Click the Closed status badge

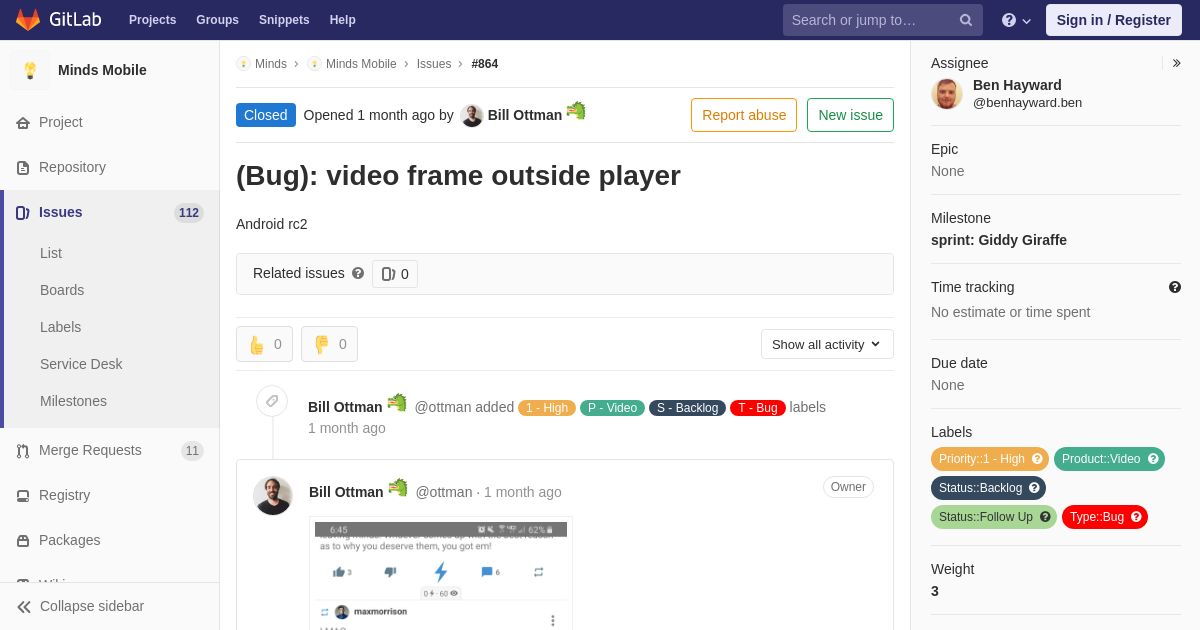pos(266,115)
